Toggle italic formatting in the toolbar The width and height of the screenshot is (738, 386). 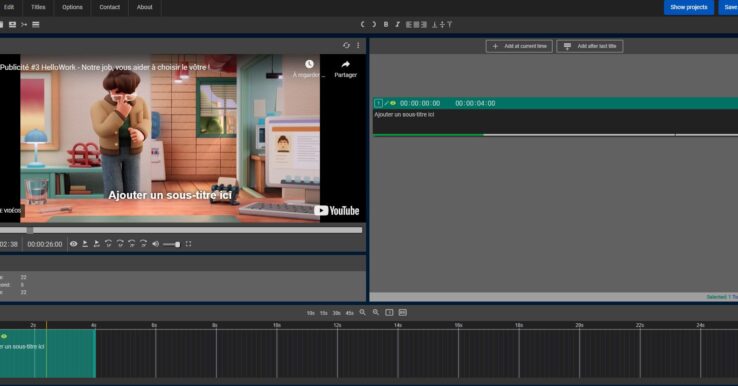point(397,24)
